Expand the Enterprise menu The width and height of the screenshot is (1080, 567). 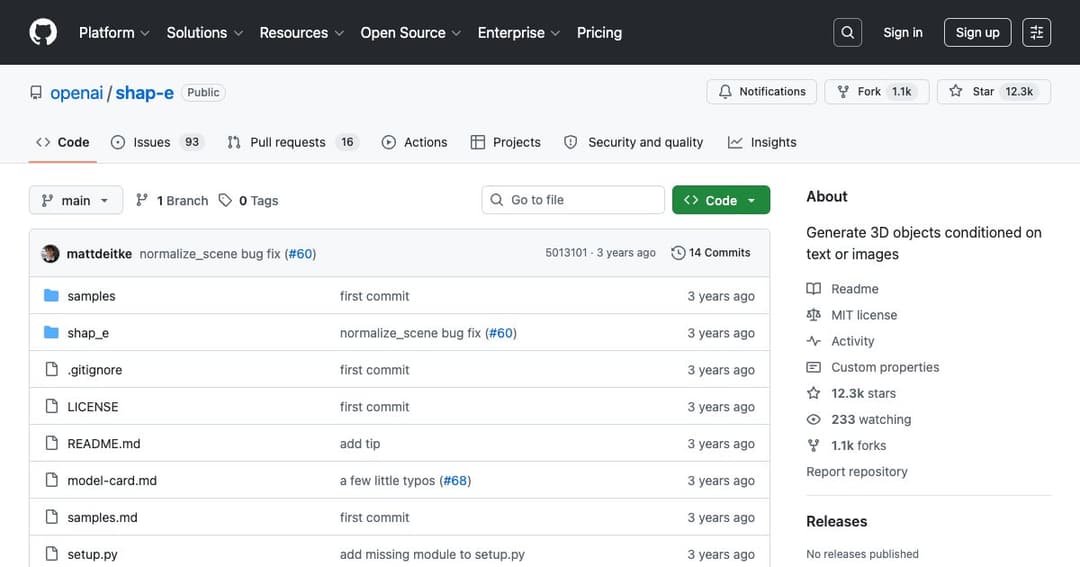pyautogui.click(x=519, y=32)
